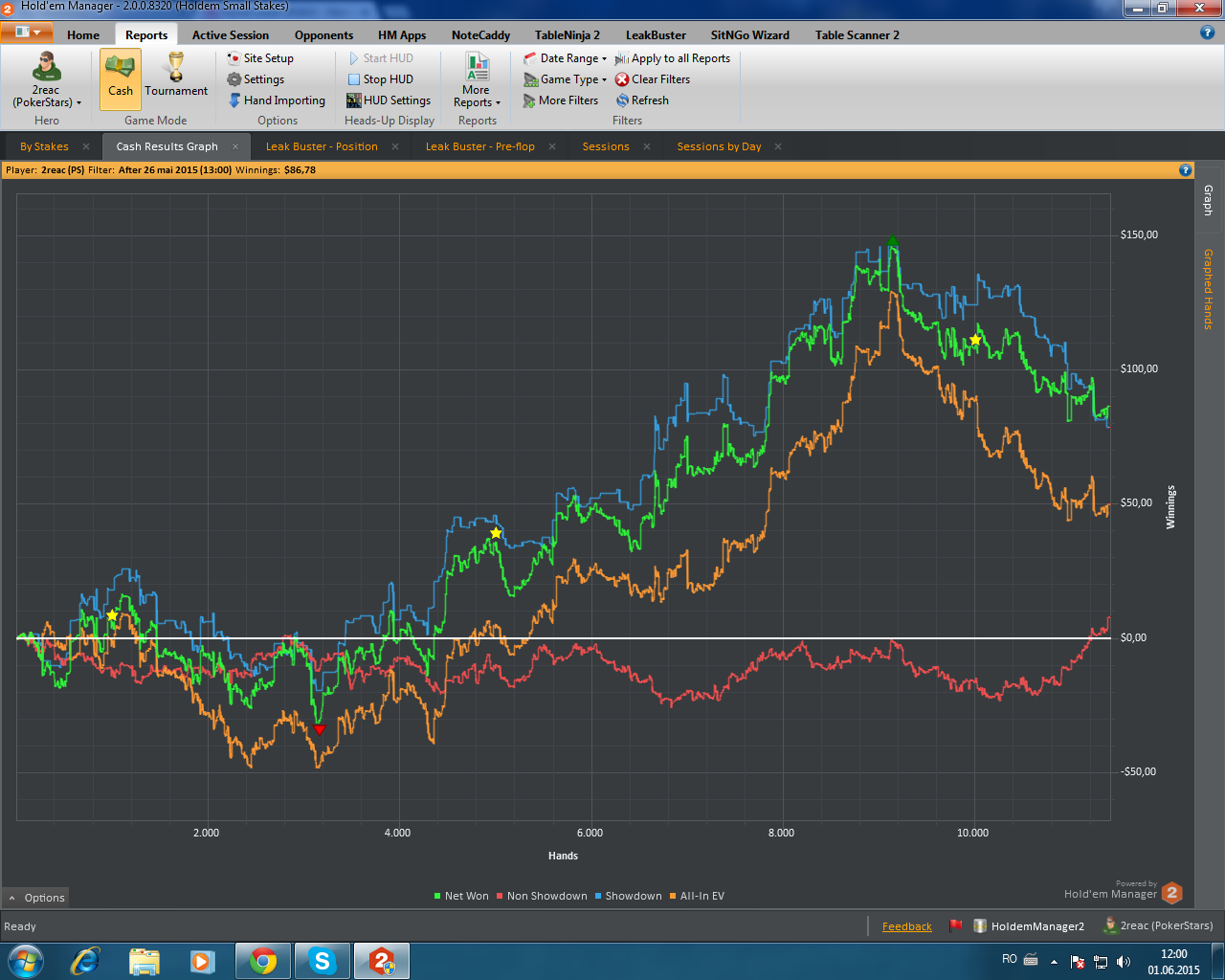Click Apply to all Reports
The image size is (1225, 980).
point(673,58)
